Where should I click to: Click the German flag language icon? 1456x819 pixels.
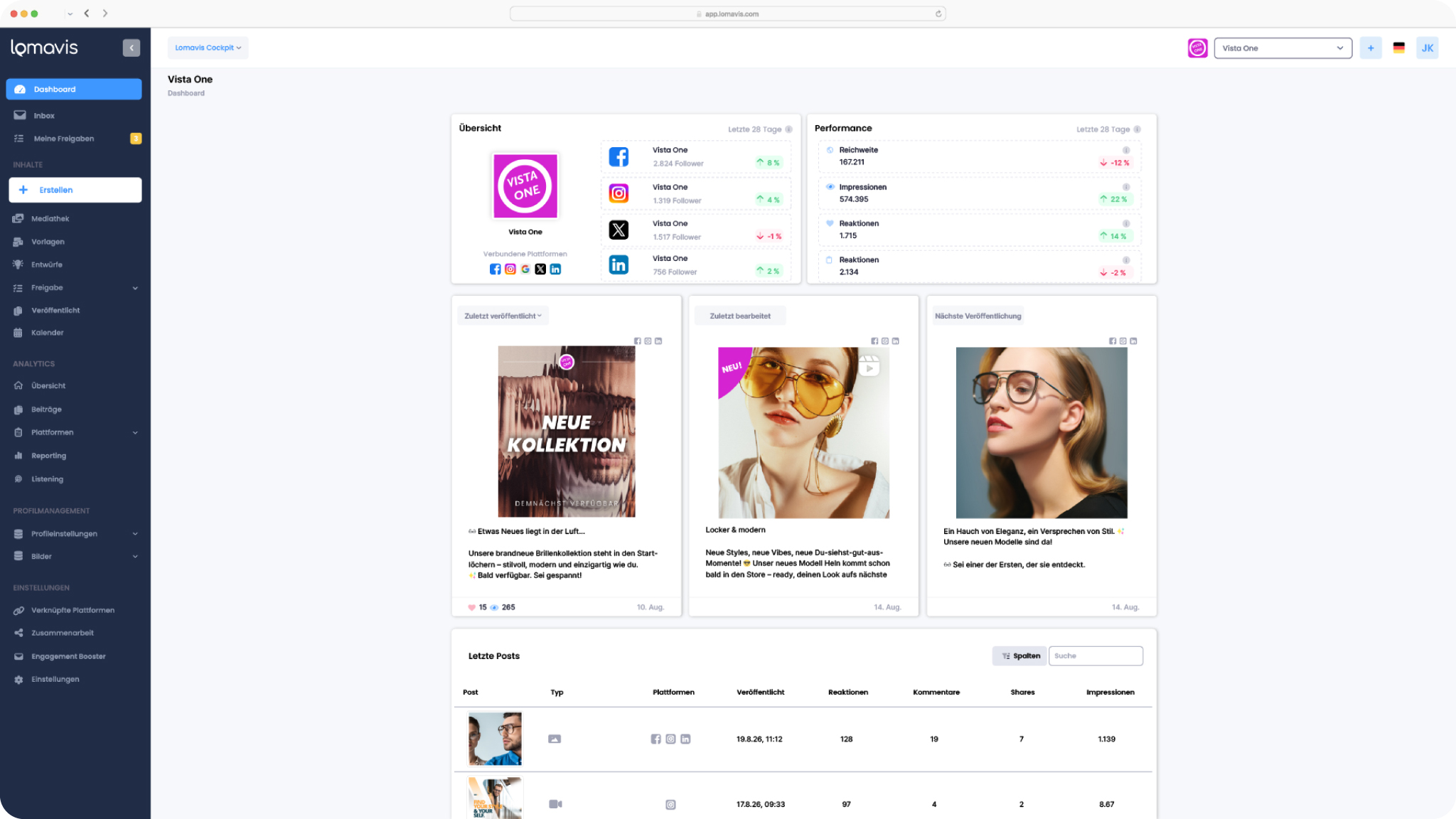[x=1398, y=48]
